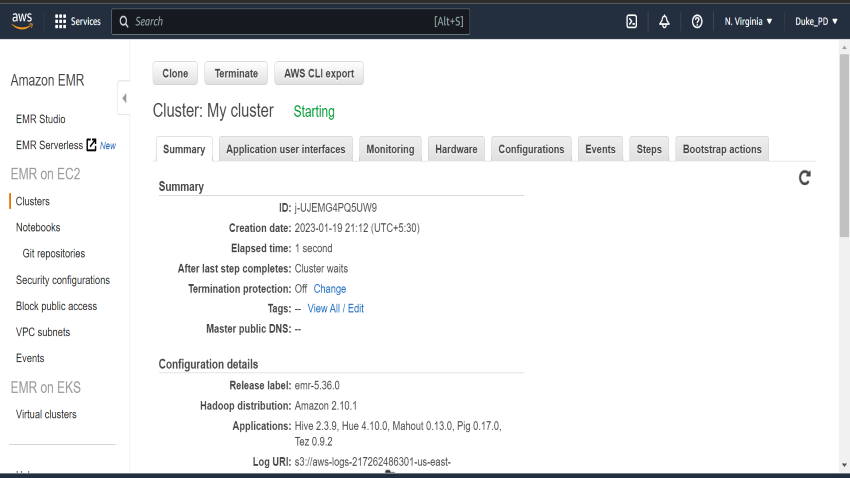
Task: Open the Hardware tab
Action: 456,149
